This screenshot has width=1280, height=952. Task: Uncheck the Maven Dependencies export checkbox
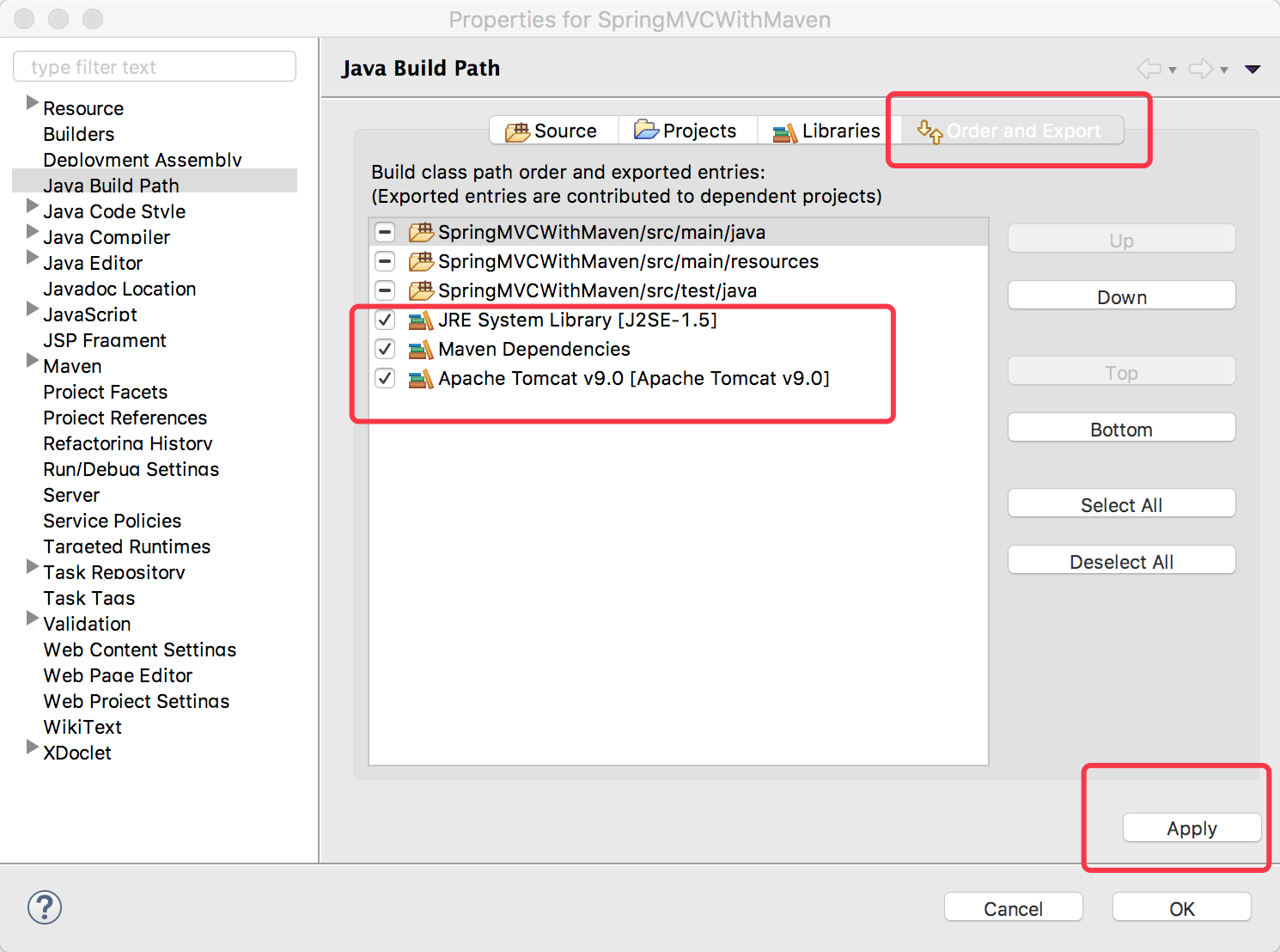384,349
